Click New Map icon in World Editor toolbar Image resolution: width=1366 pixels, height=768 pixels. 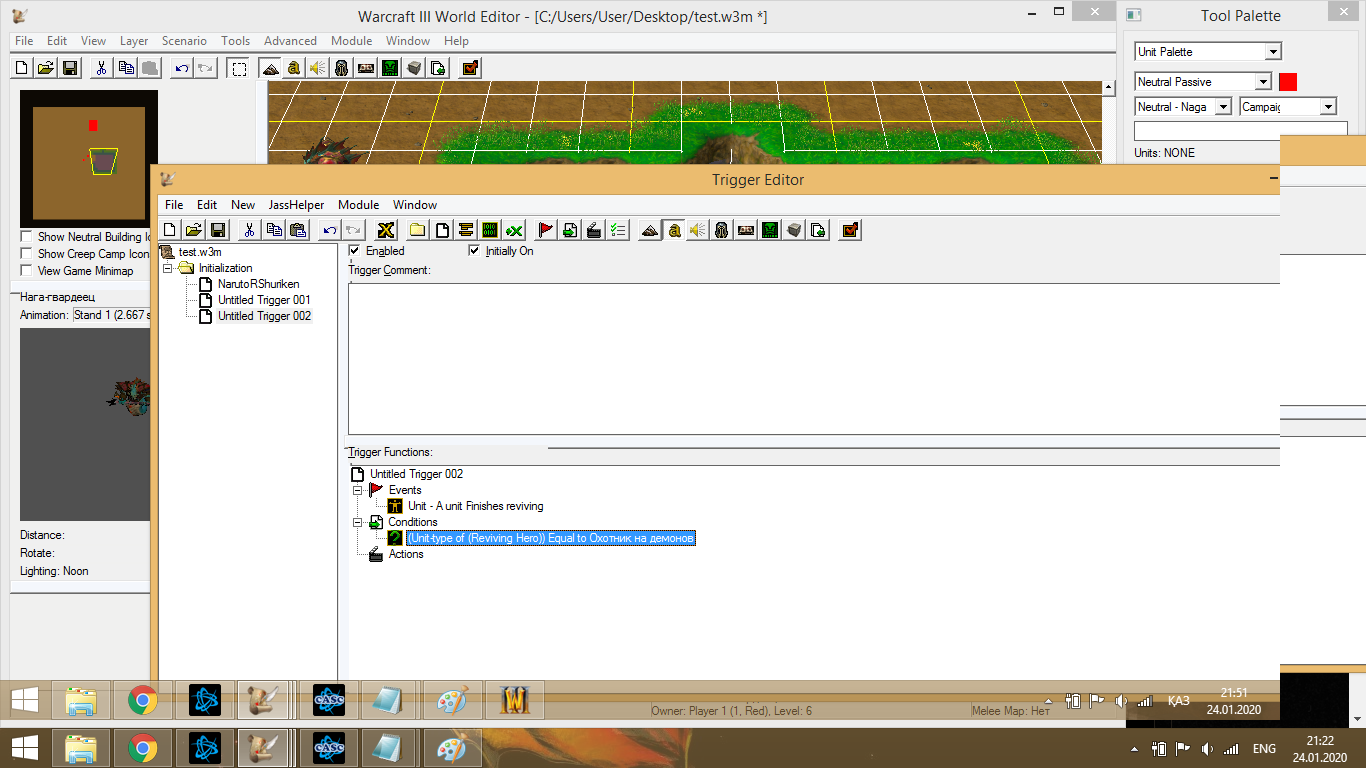click(x=22, y=68)
